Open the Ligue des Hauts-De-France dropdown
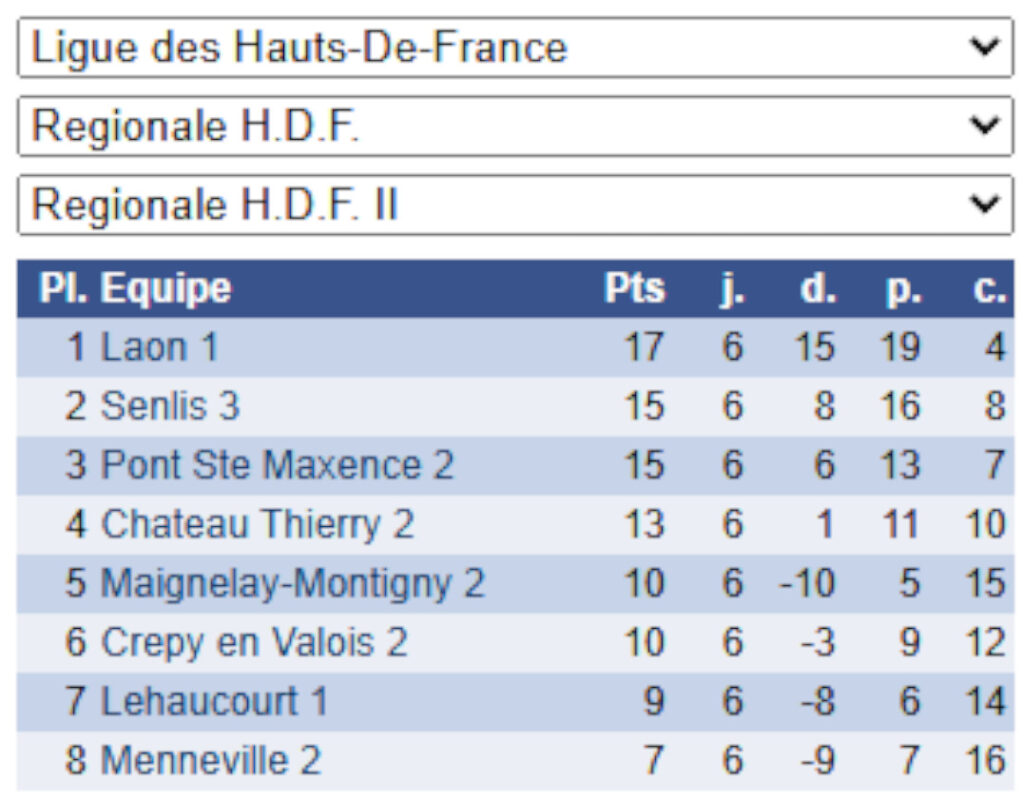The height and width of the screenshot is (802, 1024). [x=515, y=47]
